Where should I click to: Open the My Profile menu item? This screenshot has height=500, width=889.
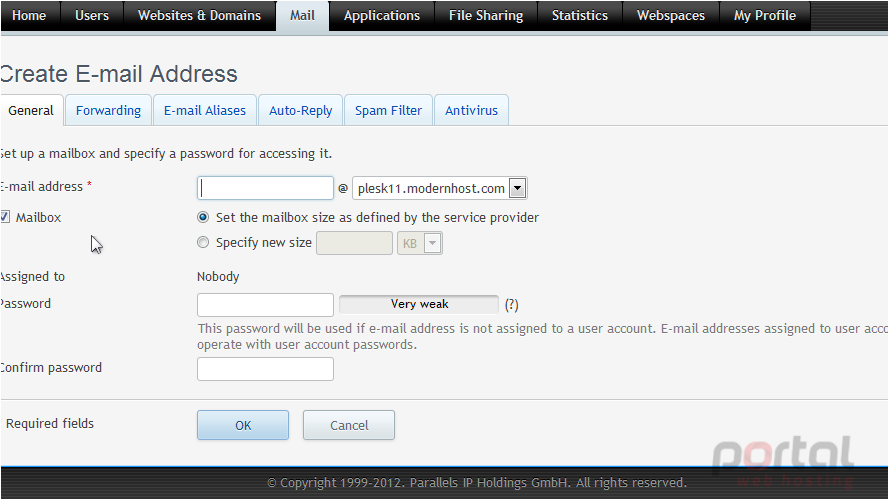tap(765, 16)
